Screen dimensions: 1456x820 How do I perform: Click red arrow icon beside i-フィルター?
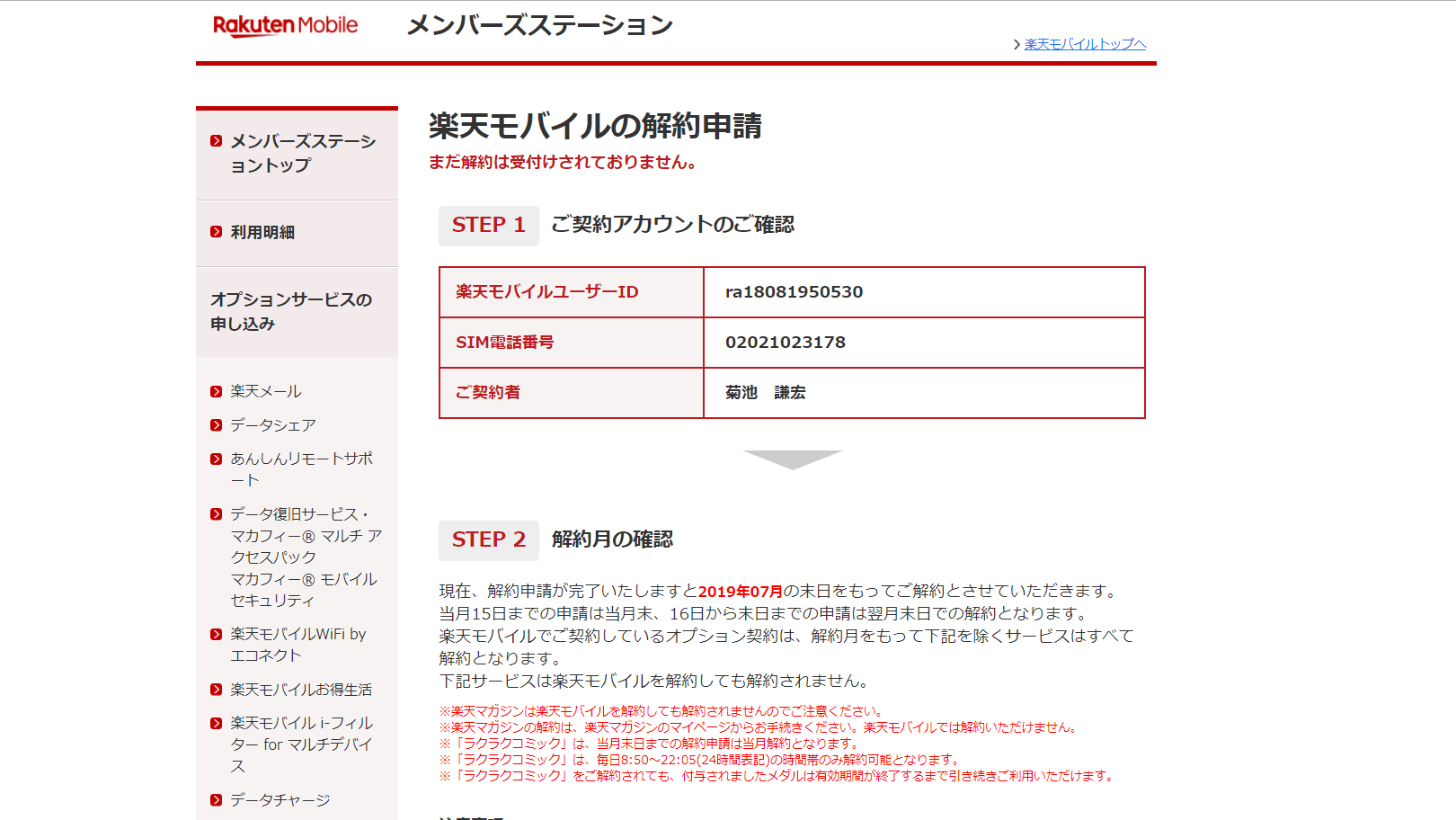[216, 724]
